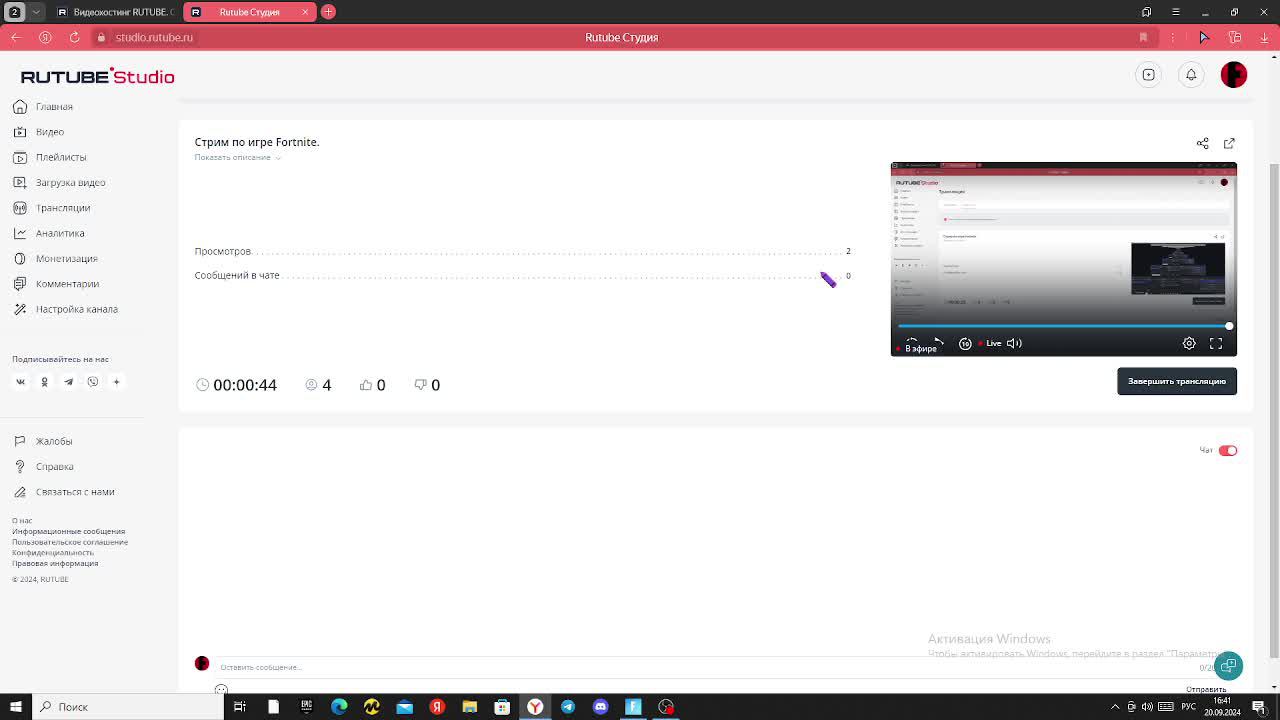The image size is (1280, 720).
Task: Jump to Live in player
Action: (x=991, y=344)
